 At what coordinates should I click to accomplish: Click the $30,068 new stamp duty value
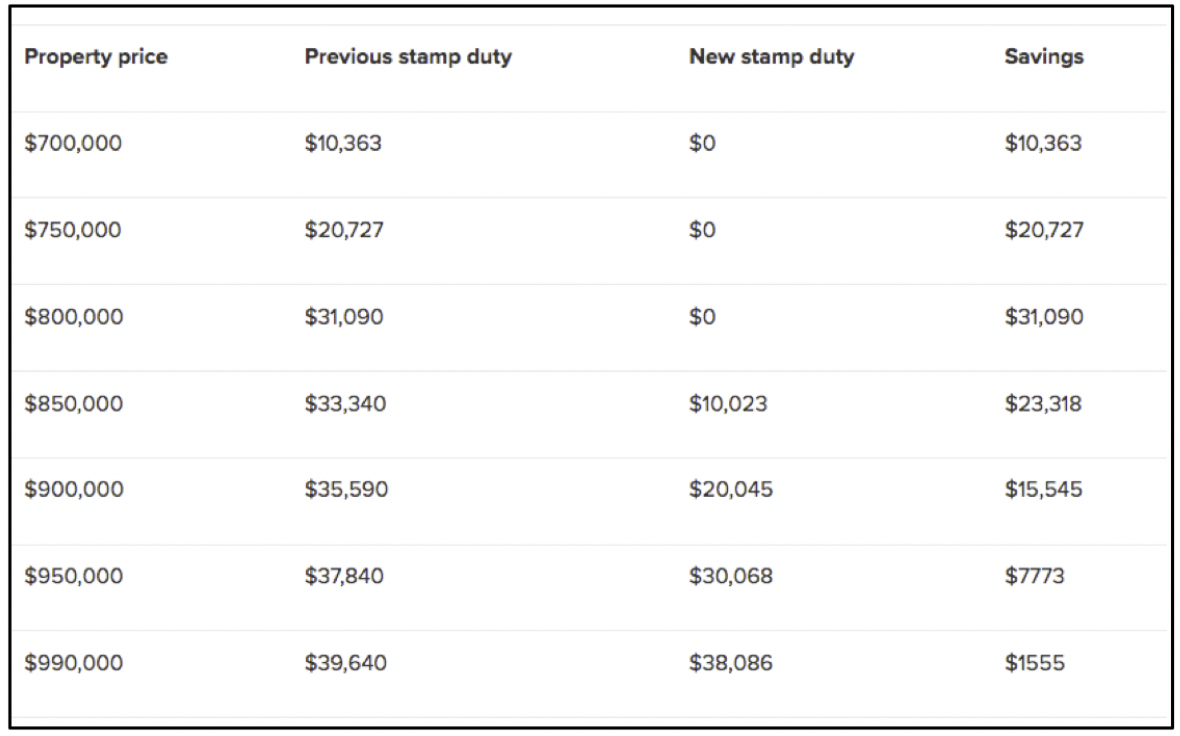pos(731,576)
